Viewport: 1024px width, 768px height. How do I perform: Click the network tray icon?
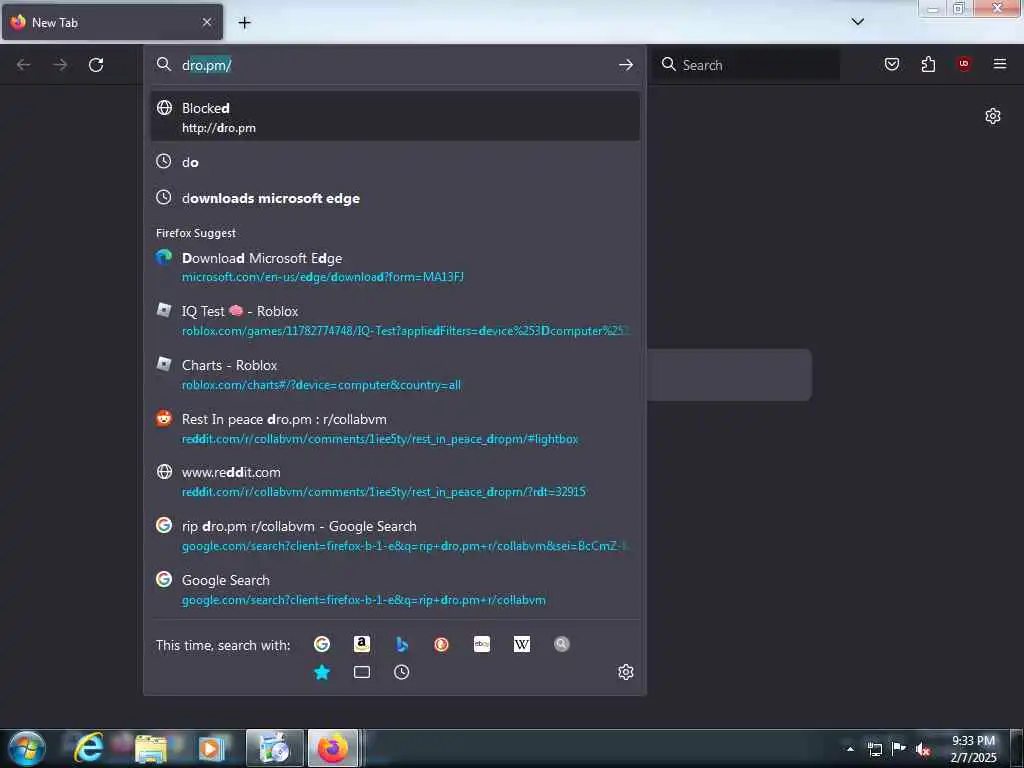click(875, 749)
